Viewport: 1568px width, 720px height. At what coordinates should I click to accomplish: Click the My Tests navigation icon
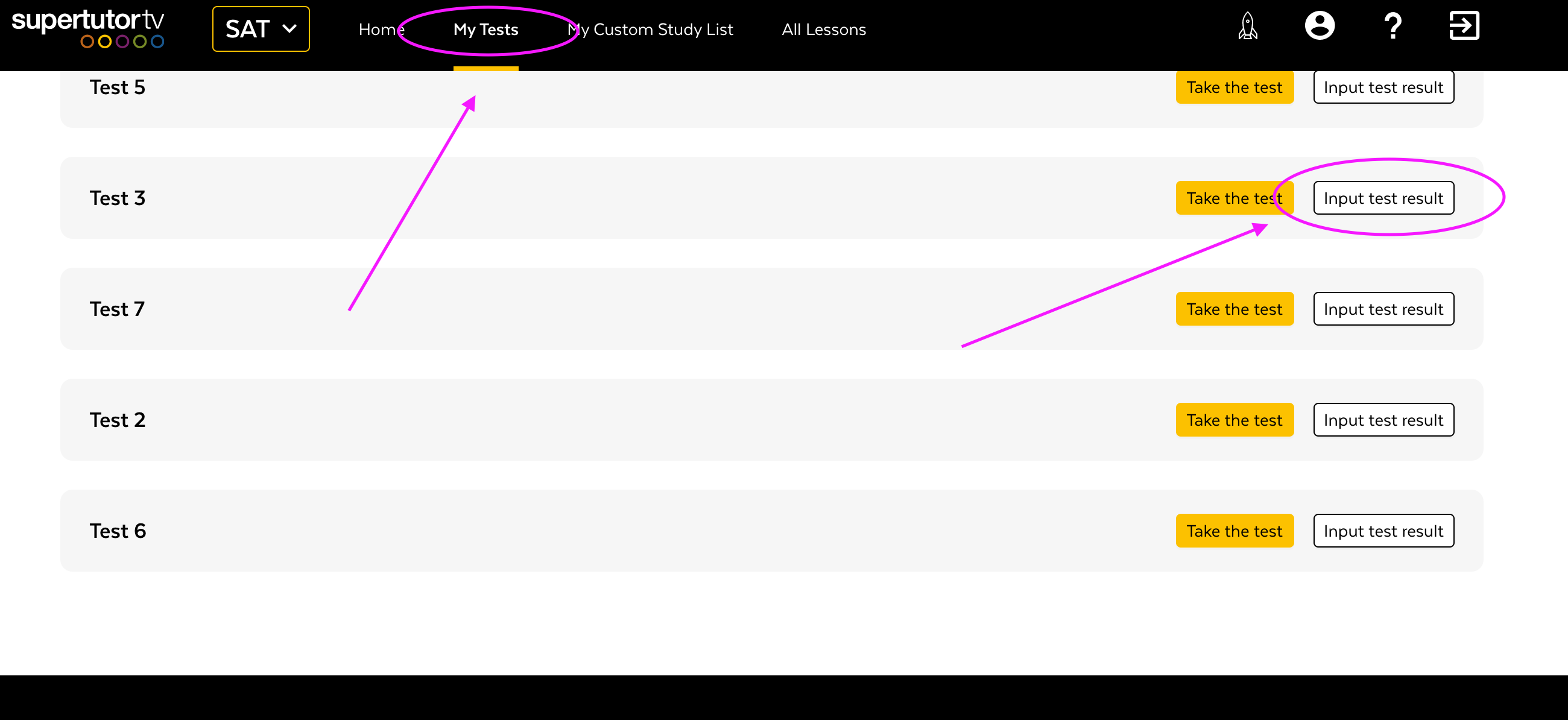484,29
